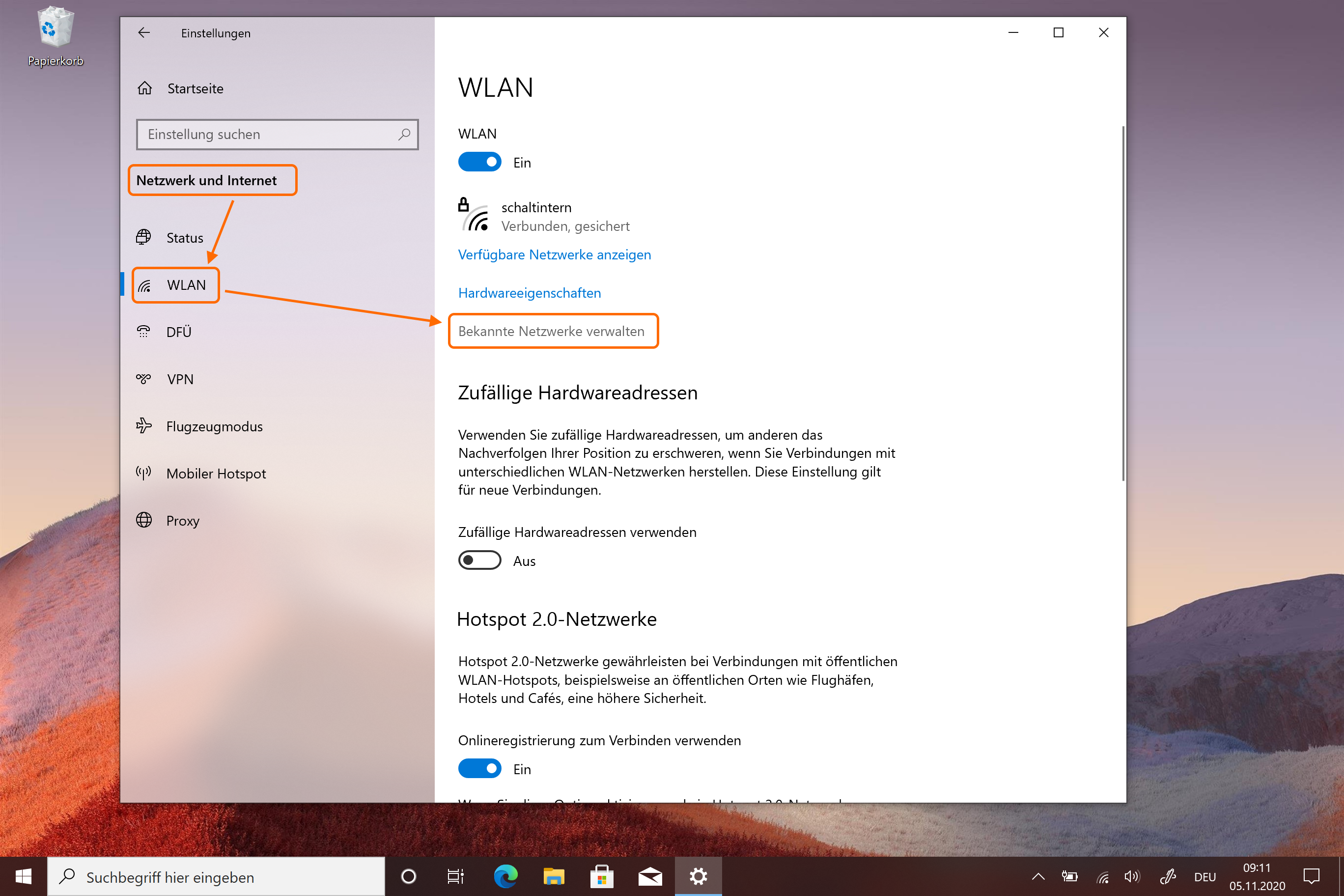Click the Cortana circle icon

tap(409, 876)
